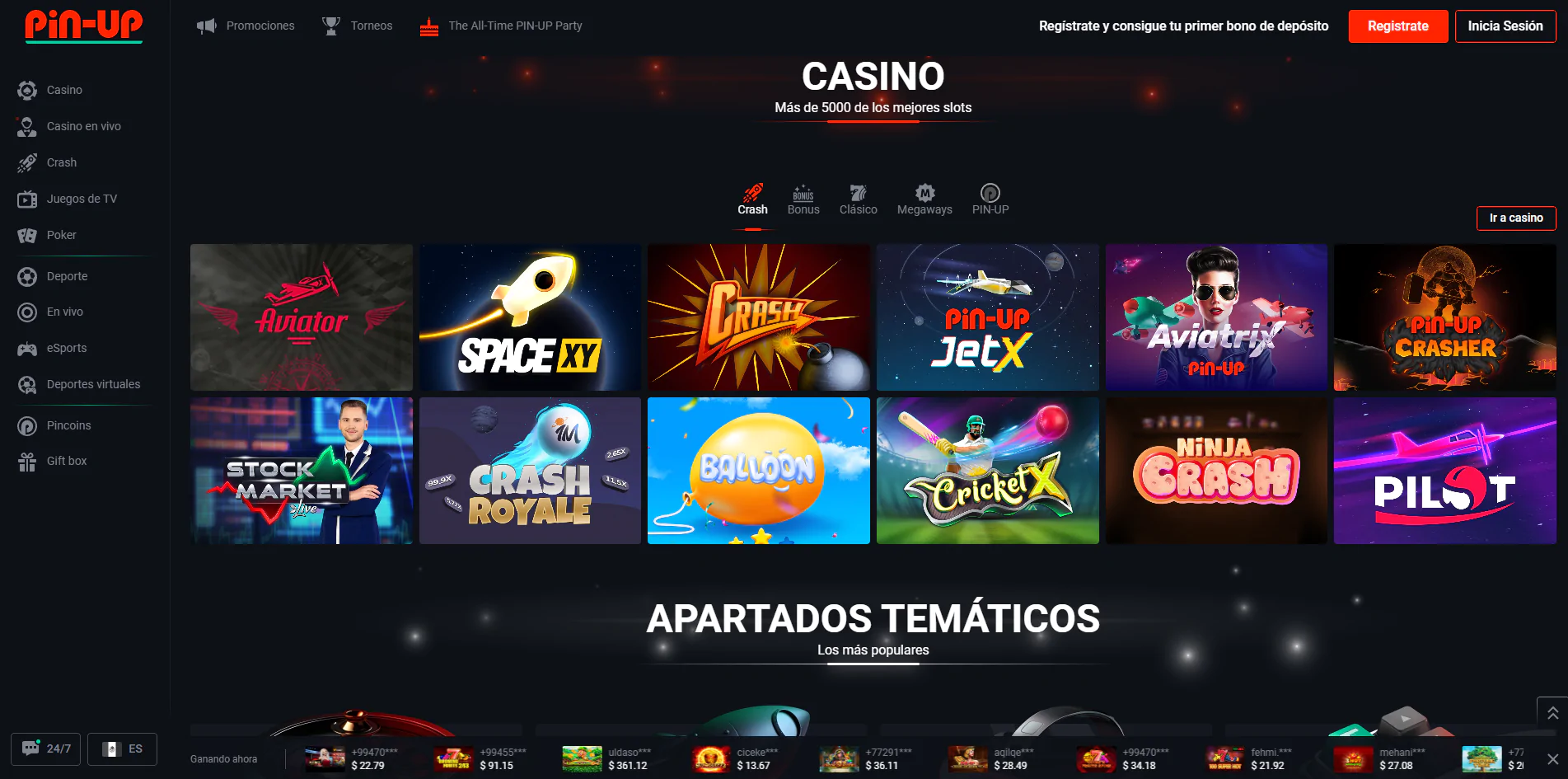Open the eSports gamepad icon

pyautogui.click(x=27, y=349)
